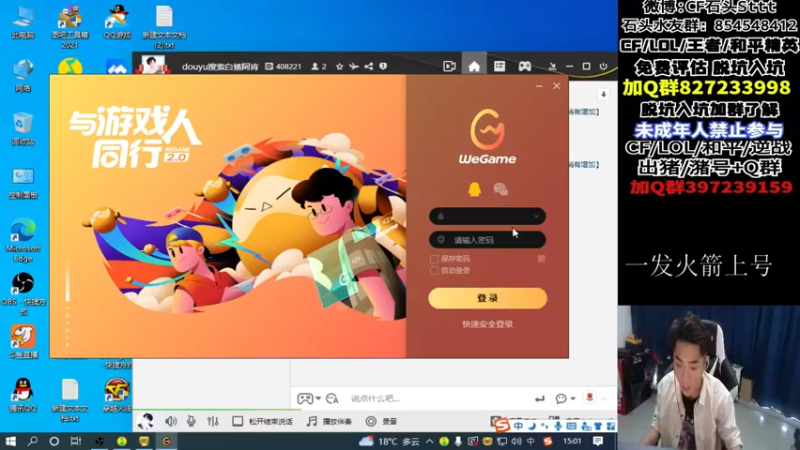Show online member count in channel bar
The image size is (800, 450).
(319, 66)
